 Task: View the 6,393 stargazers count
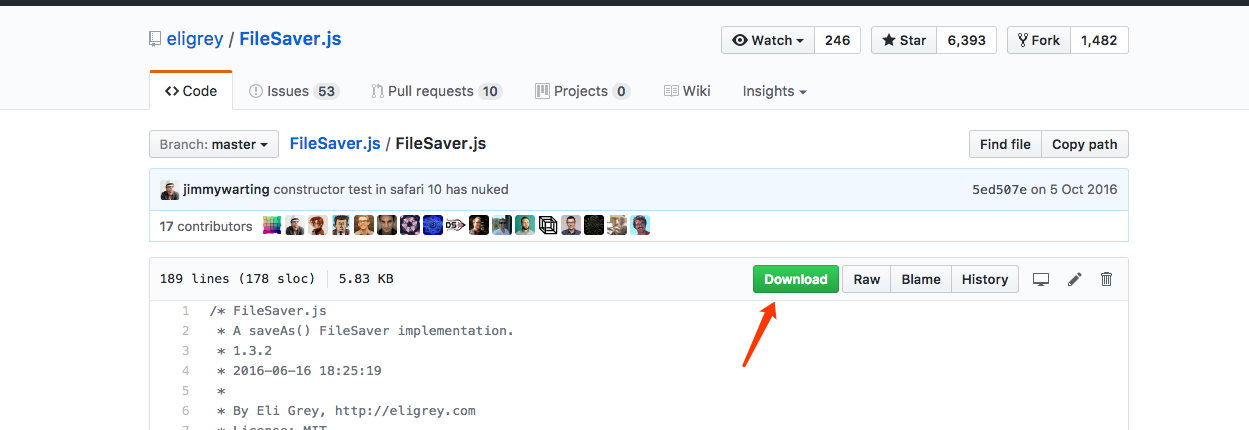966,40
